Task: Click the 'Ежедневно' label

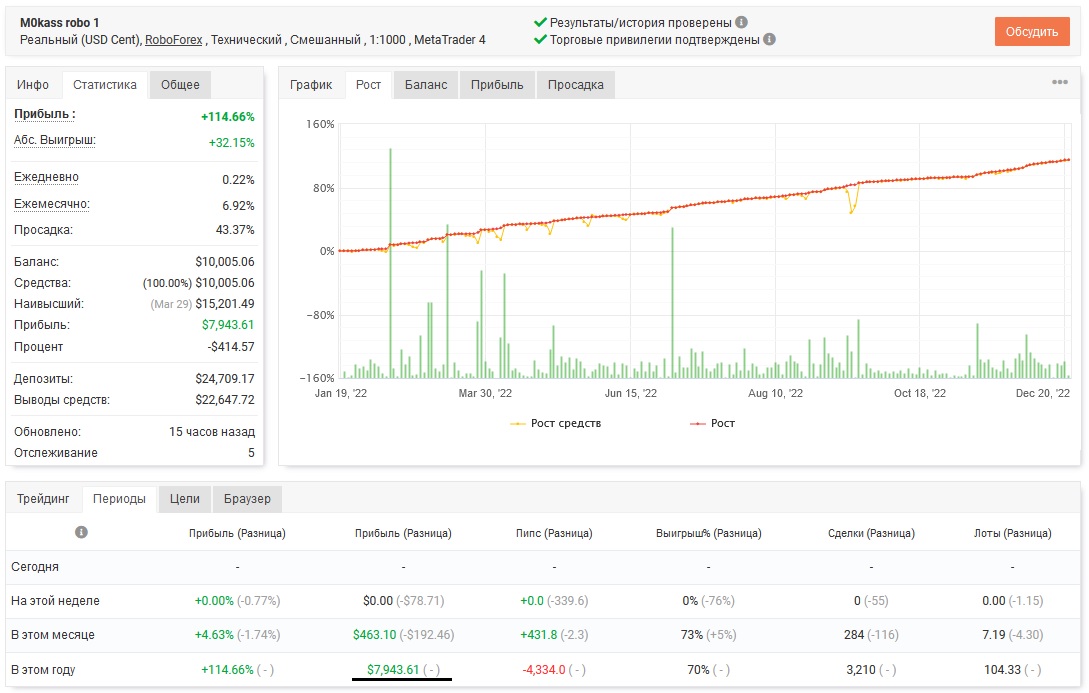Action: tap(47, 177)
